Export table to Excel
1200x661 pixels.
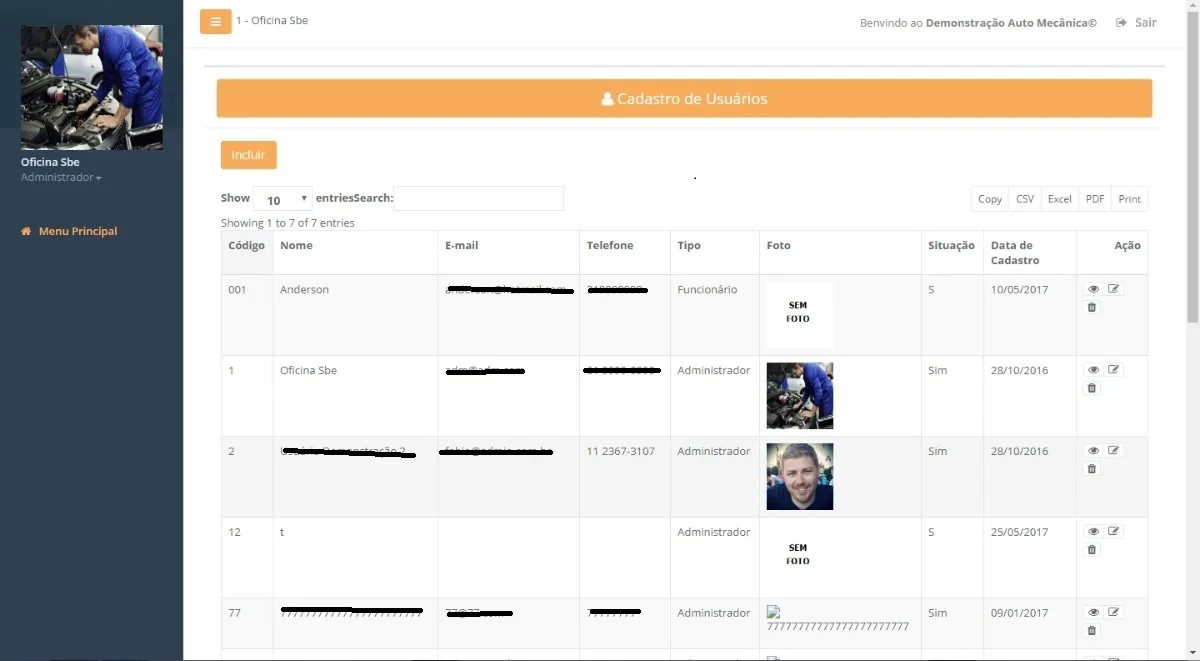[x=1060, y=199]
